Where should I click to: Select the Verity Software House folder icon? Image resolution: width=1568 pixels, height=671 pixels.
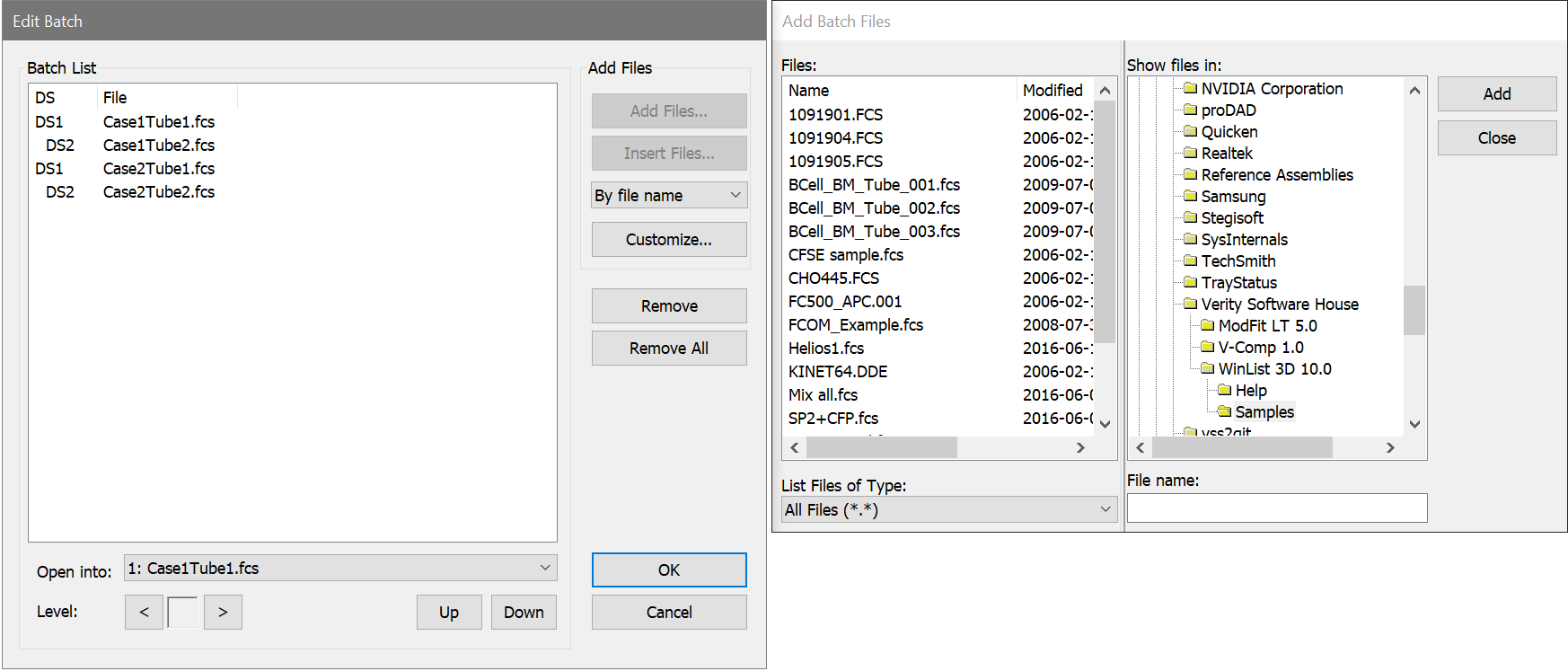pos(1190,305)
